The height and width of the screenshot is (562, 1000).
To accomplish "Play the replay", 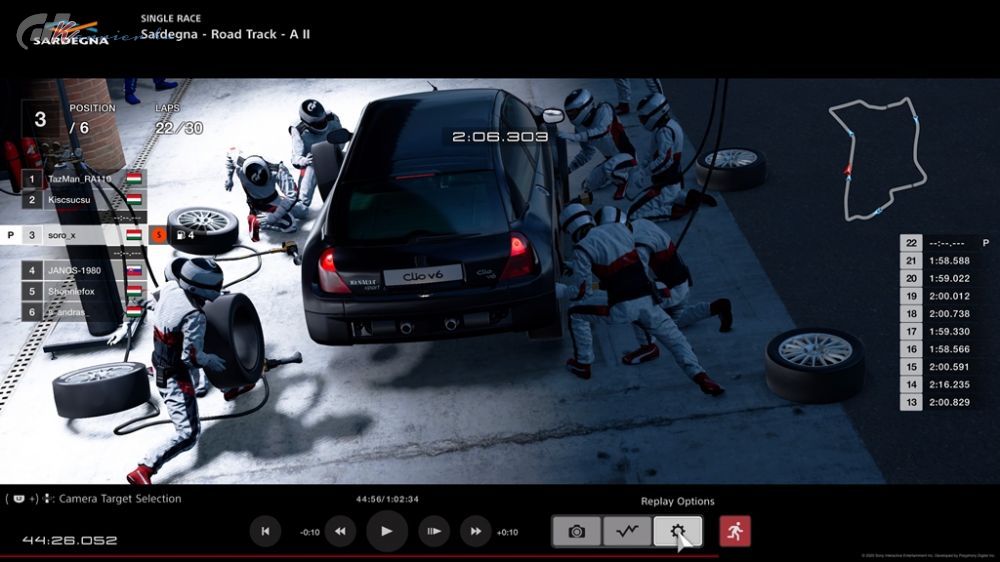I will click(386, 531).
